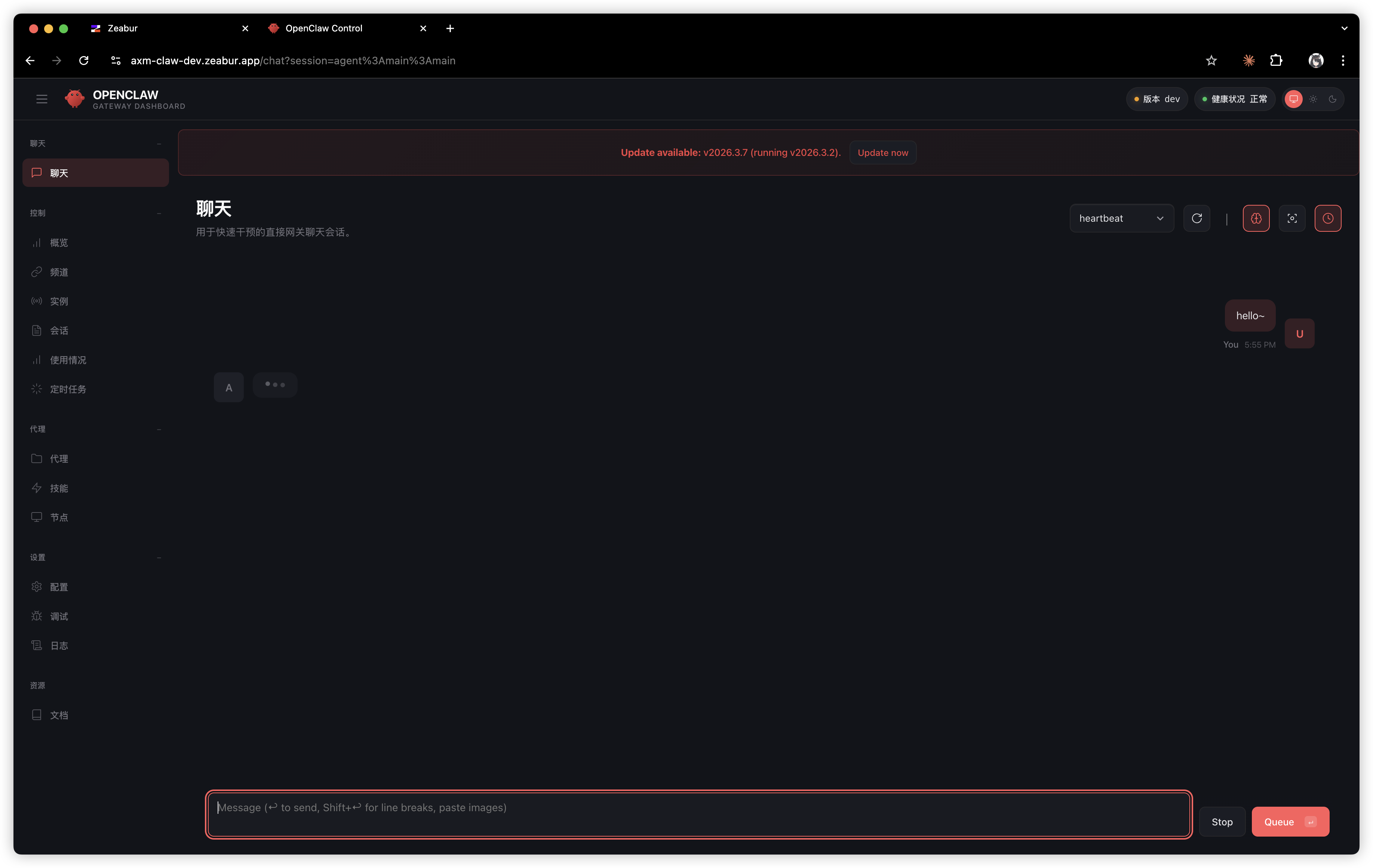Open 调试 bug icon item
The image size is (1373, 868).
click(x=59, y=616)
